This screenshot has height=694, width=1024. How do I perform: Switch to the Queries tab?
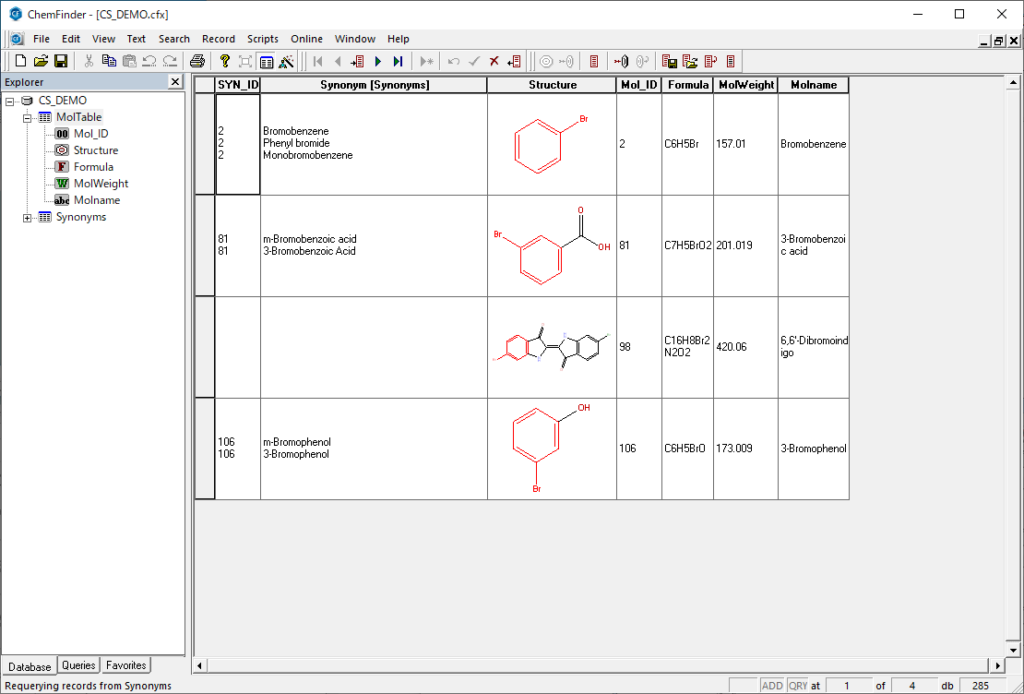point(78,665)
